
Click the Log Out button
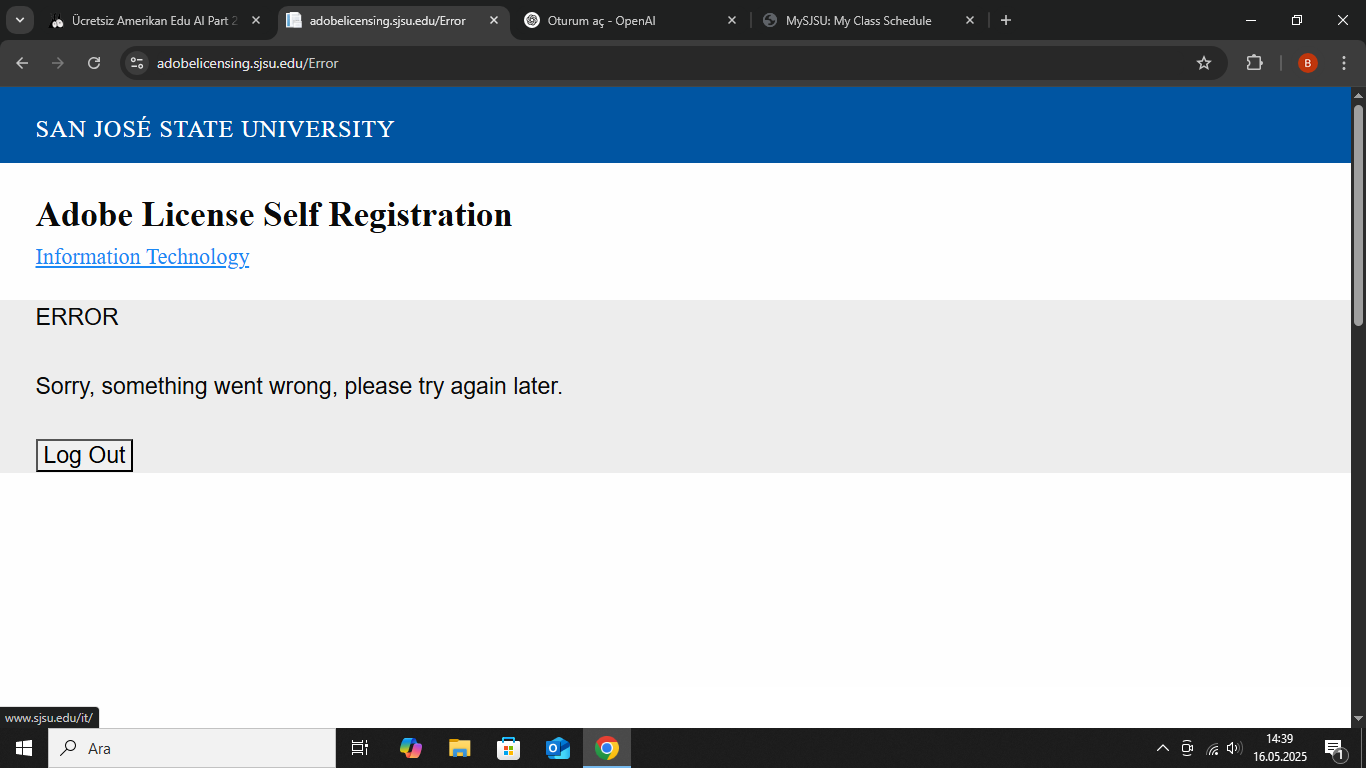84,455
